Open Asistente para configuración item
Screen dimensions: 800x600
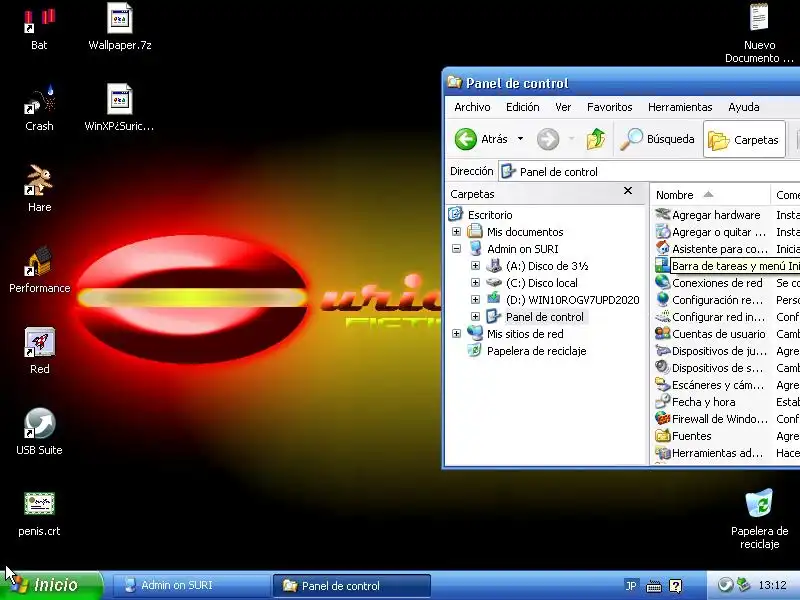(x=711, y=249)
